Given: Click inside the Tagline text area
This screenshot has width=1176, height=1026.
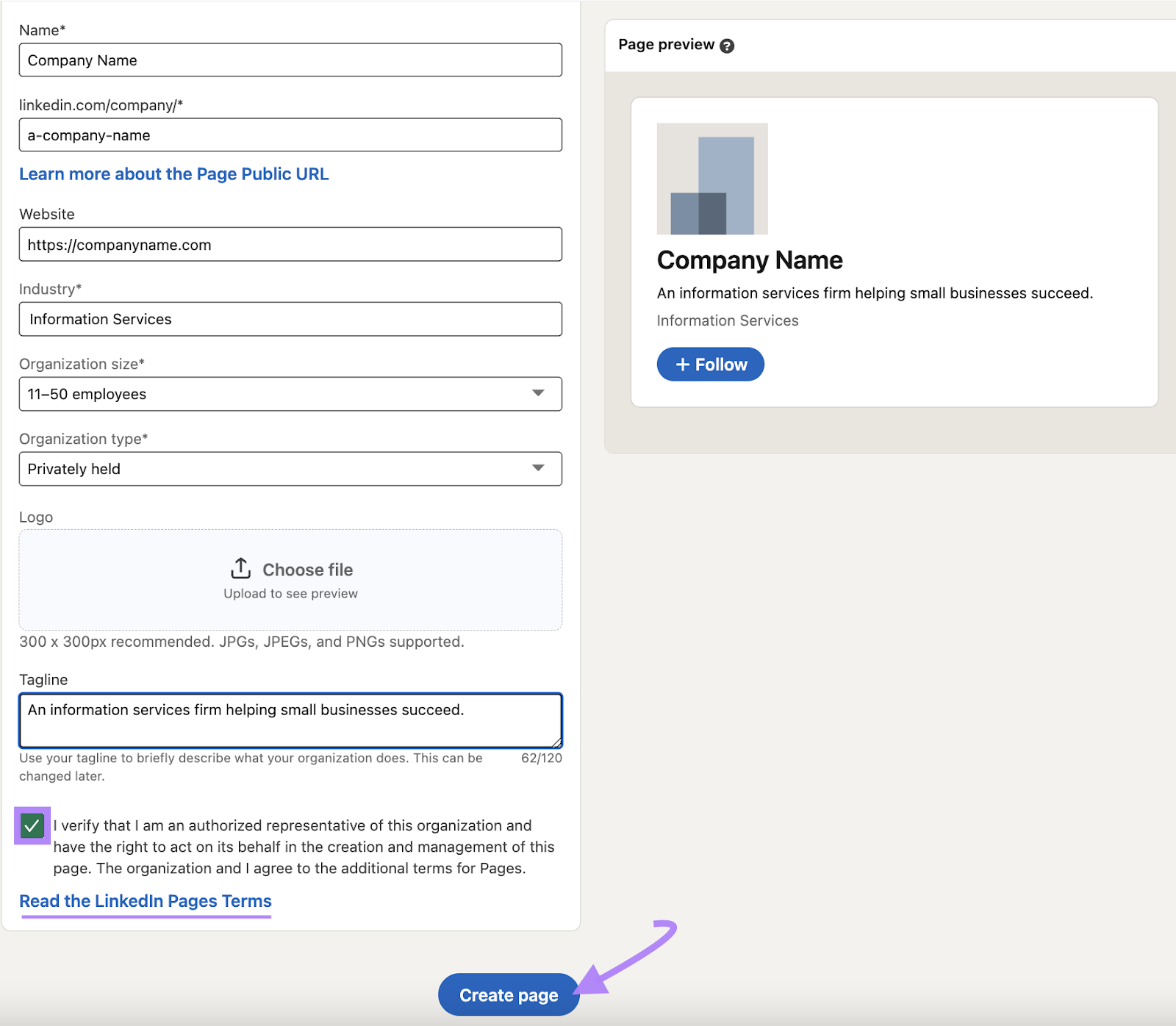Looking at the screenshot, I should pos(290,720).
